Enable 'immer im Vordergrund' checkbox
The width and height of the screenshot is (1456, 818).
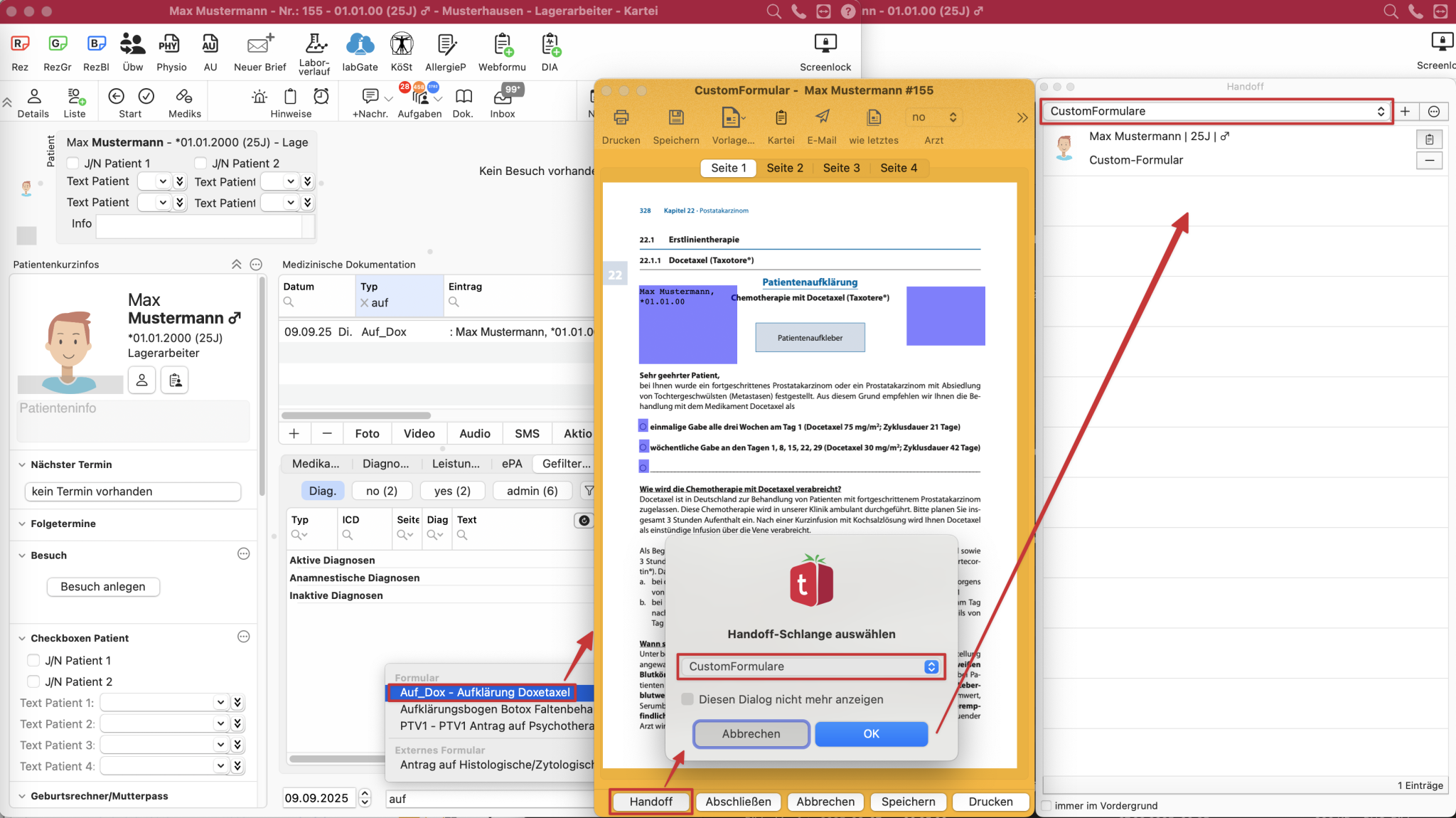[1046, 805]
